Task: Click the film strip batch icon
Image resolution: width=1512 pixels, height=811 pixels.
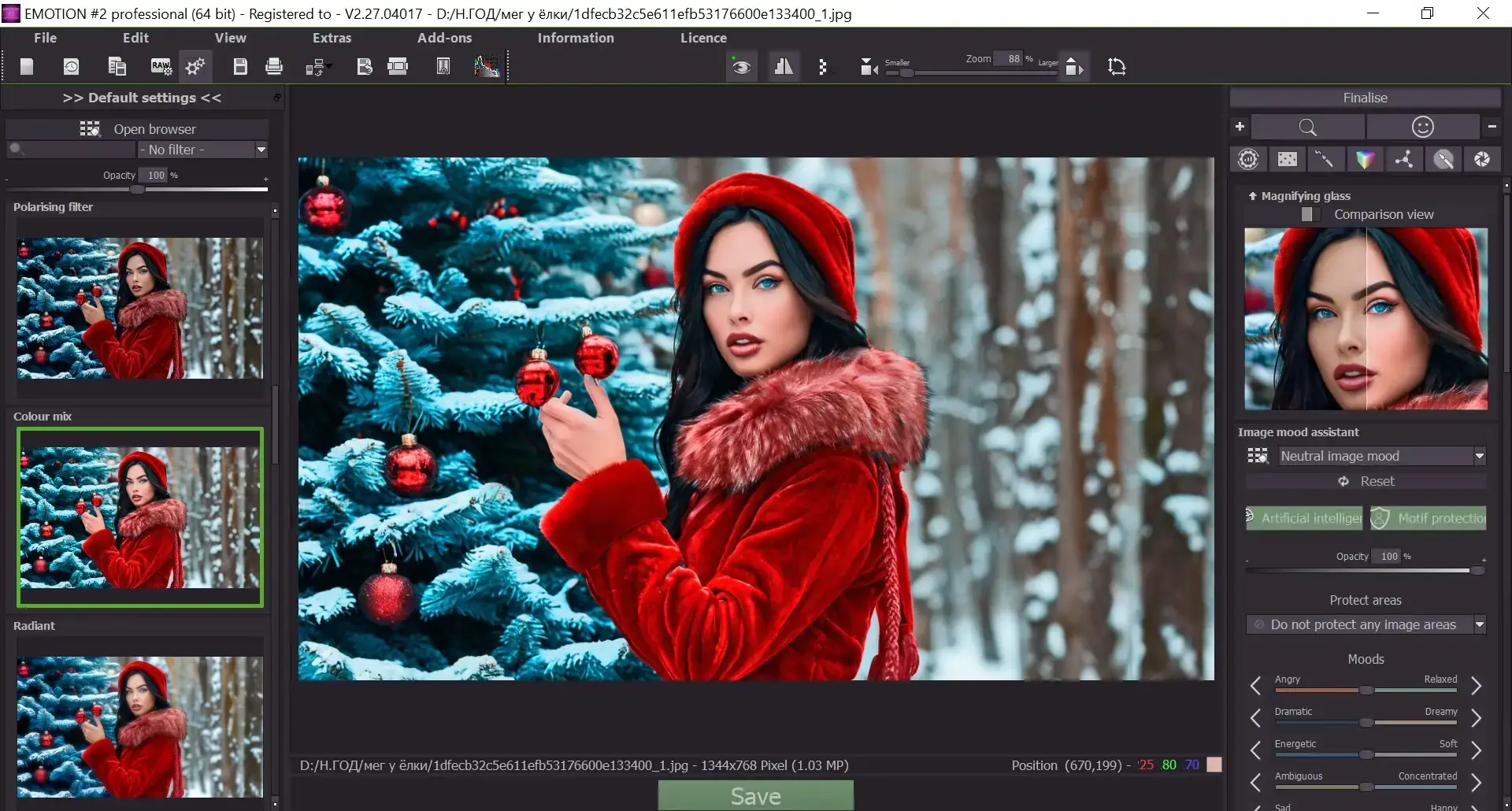Action: [x=398, y=67]
